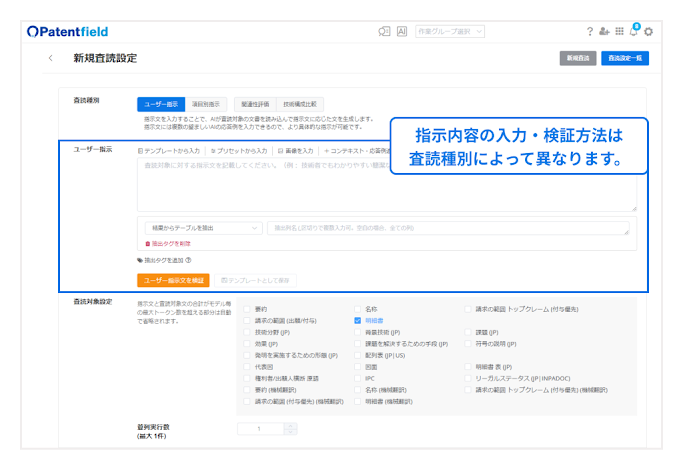Open the apps grid menu icon

pos(619,32)
